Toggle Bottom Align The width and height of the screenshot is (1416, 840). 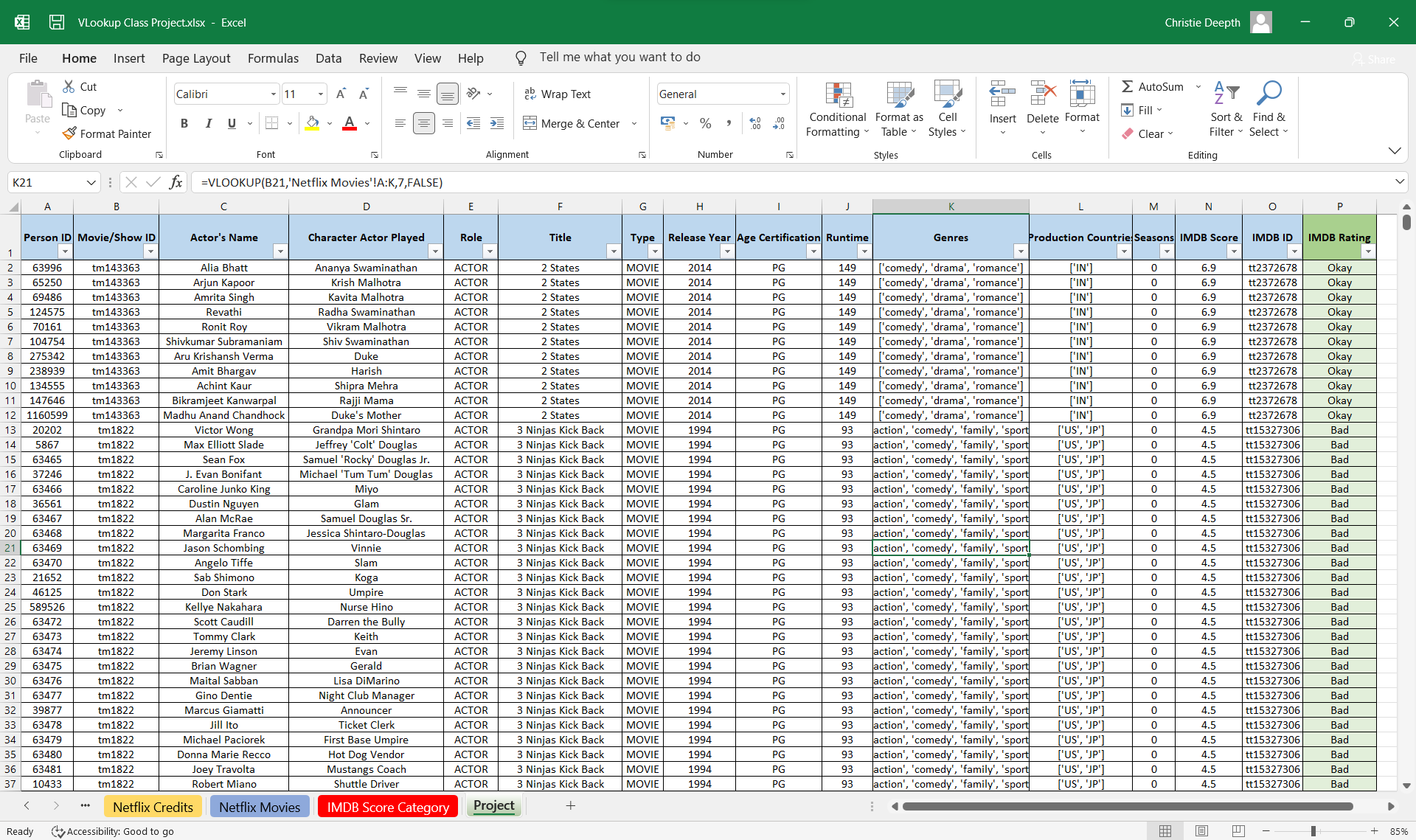tap(447, 94)
